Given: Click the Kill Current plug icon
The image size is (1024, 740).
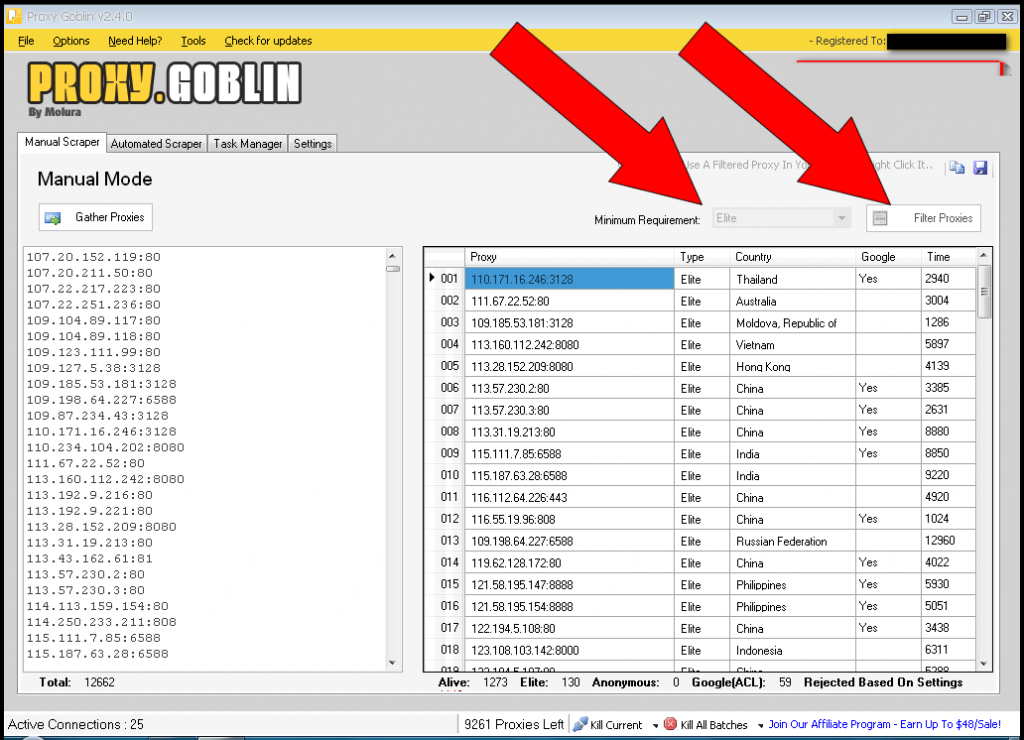Looking at the screenshot, I should point(580,724).
